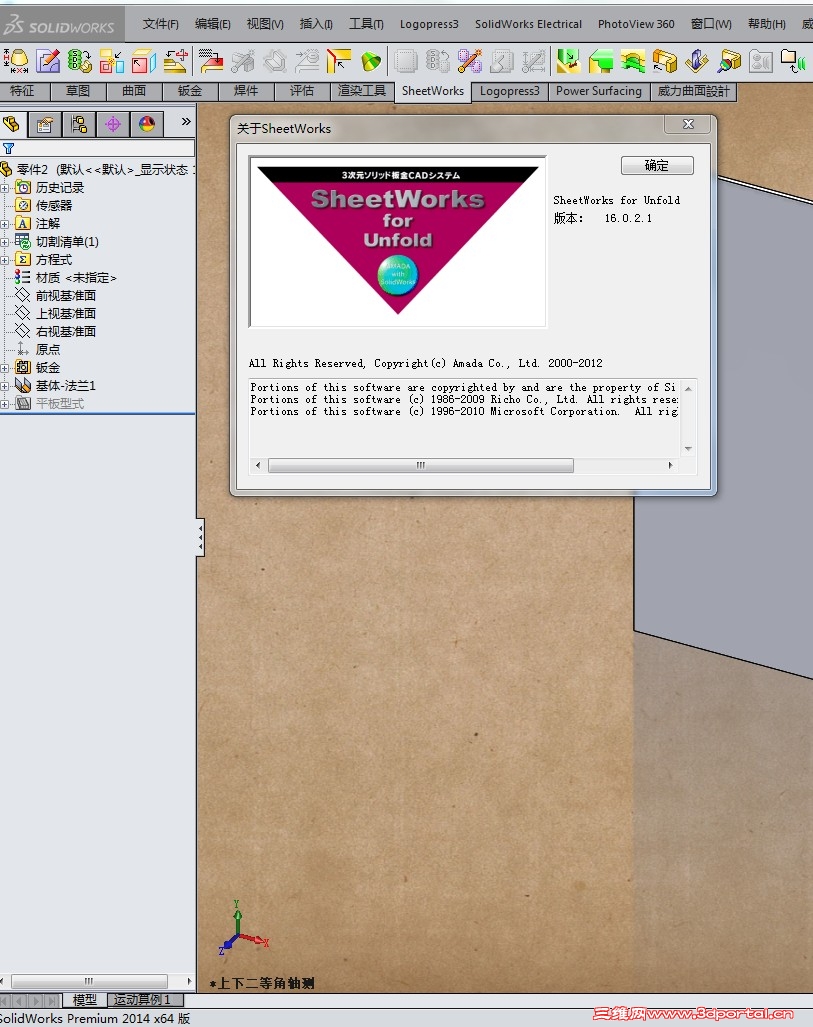Expand the 切割清单(1) cut list node

pos(5,242)
